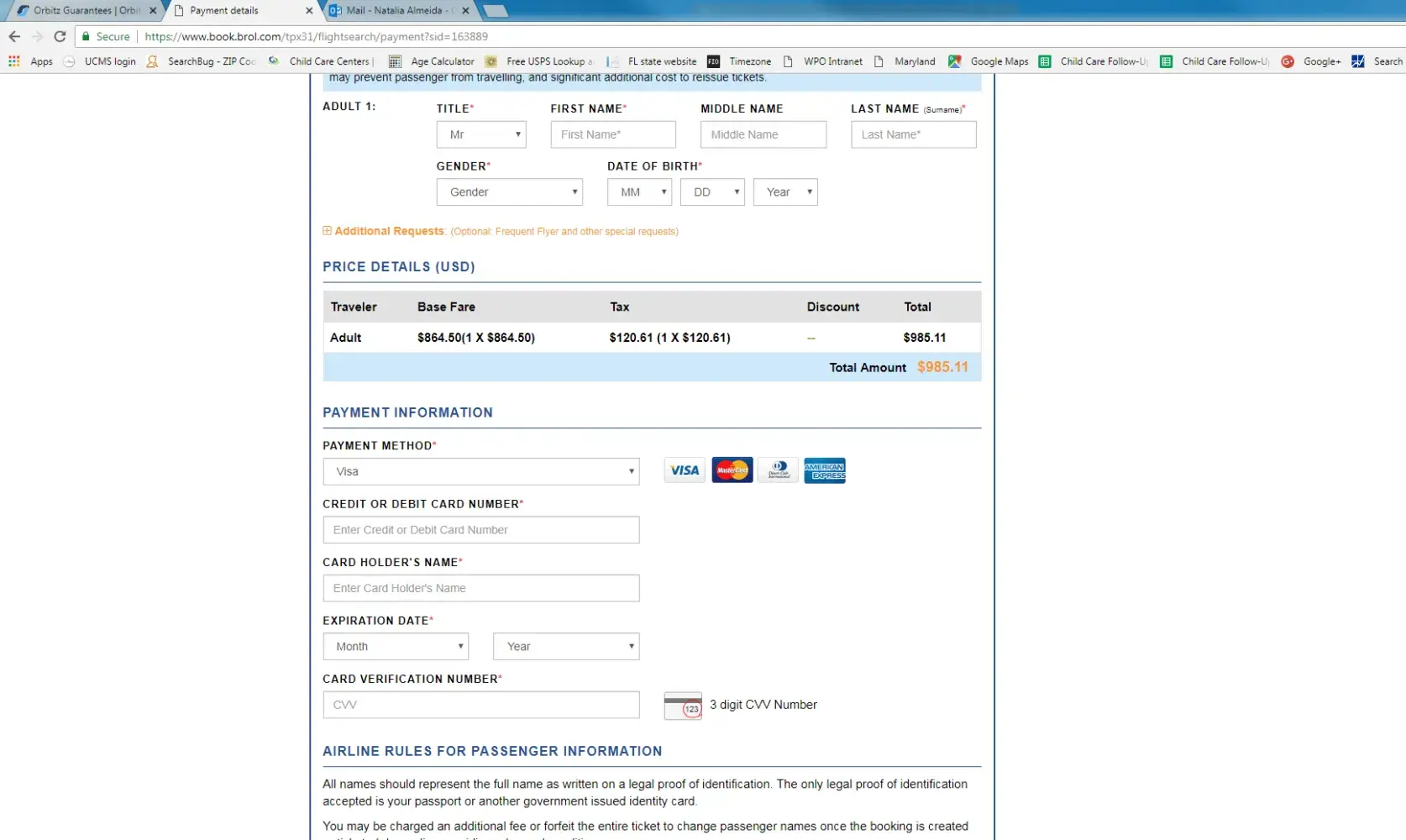Click the "Discount" column header
Screen dimensions: 1406x840
click(x=833, y=307)
